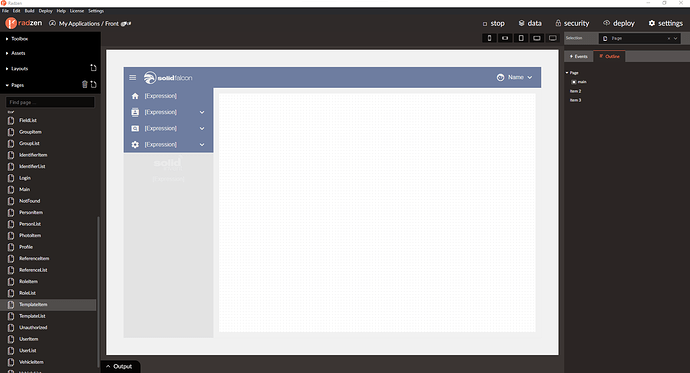Select the Login page in the list
Viewport: 690px width, 373px height.
[x=25, y=178]
